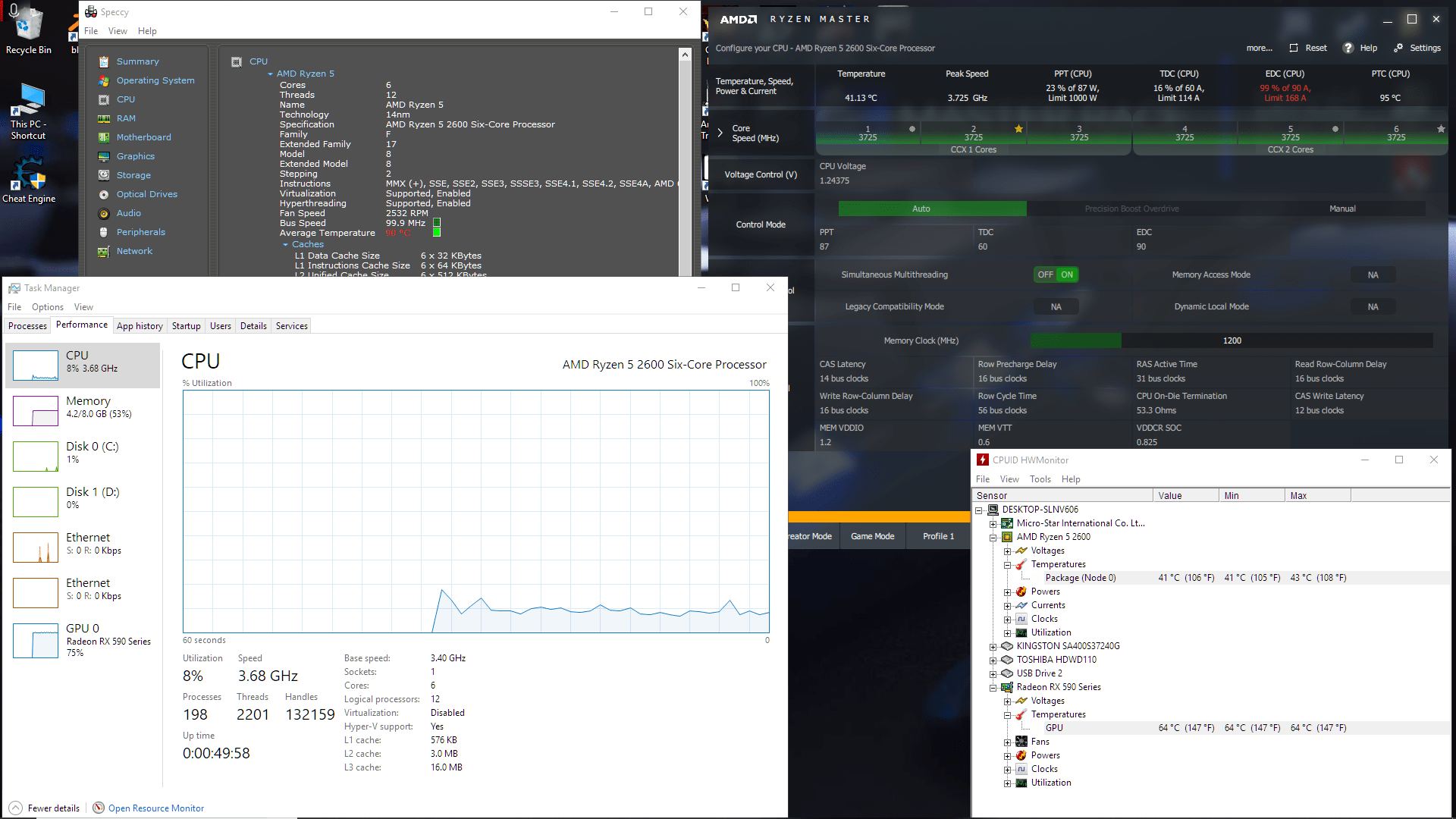Toggle the star favorite on core 2
This screenshot has height=819, width=1456.
click(x=1019, y=129)
